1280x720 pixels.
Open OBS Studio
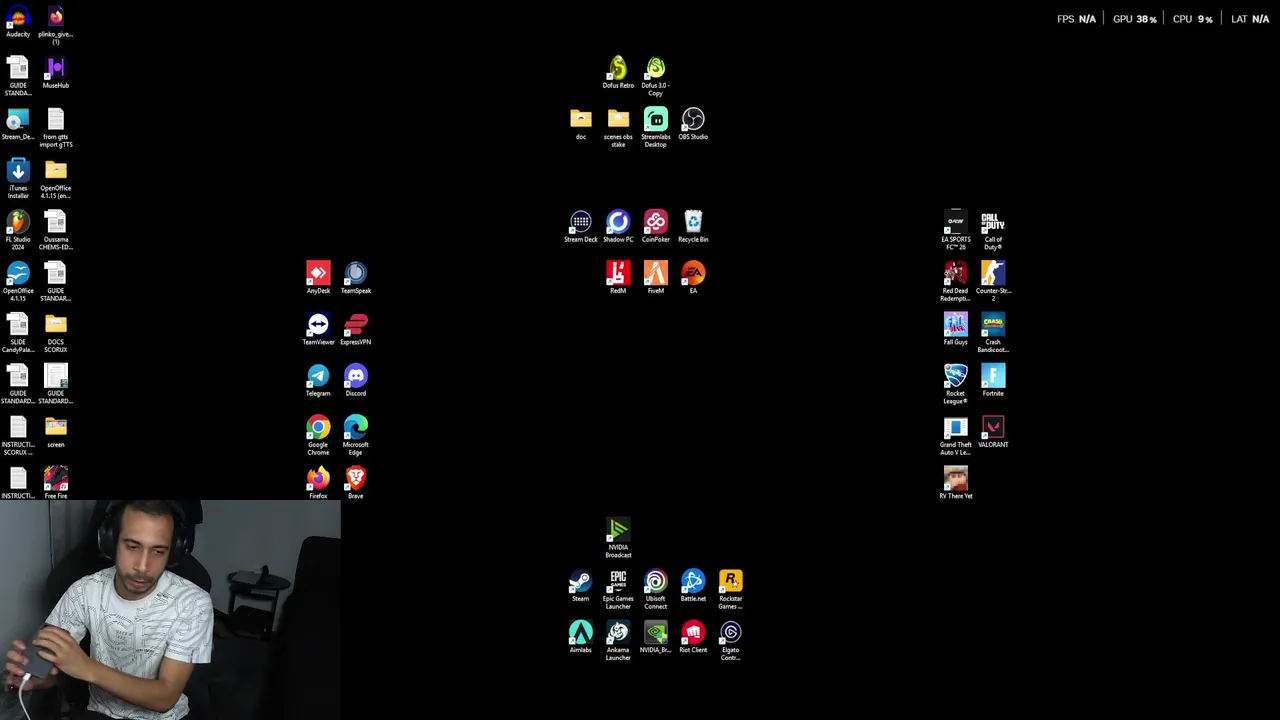click(693, 121)
